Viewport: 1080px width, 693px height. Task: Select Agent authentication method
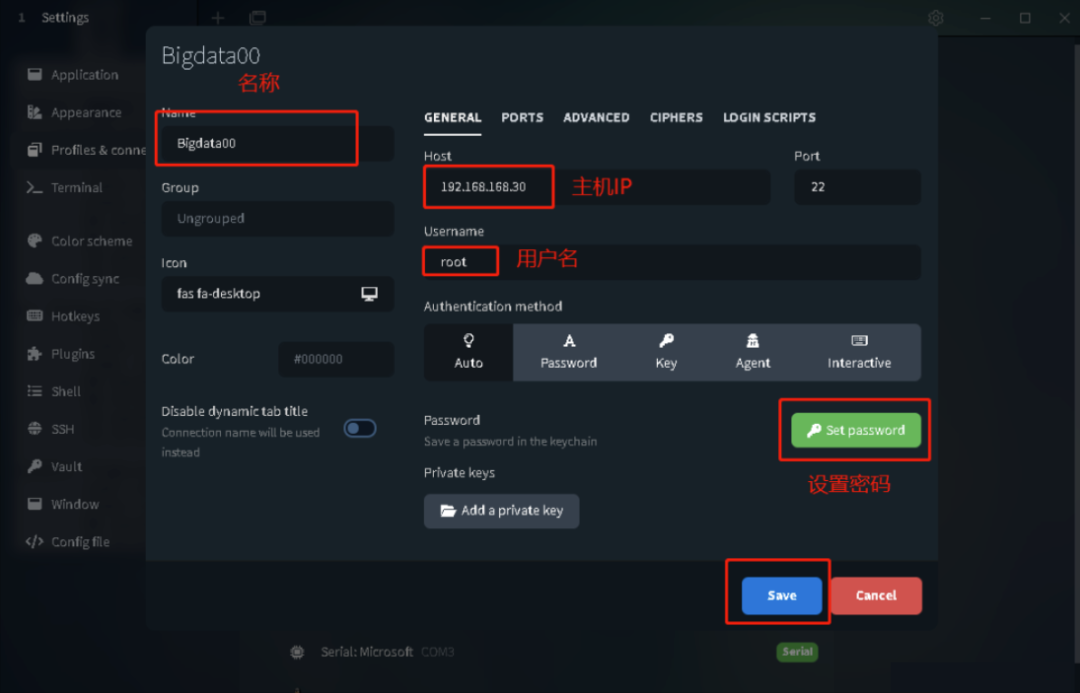click(x=753, y=352)
